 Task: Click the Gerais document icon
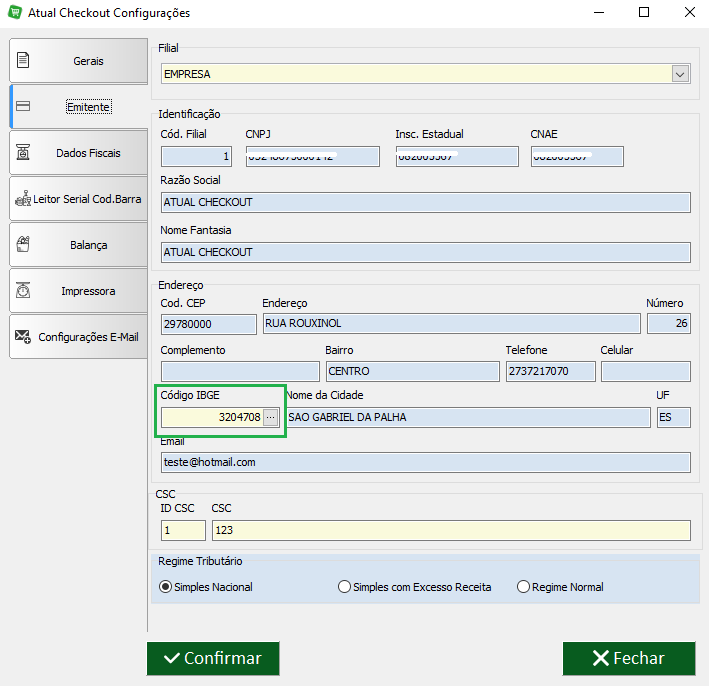(x=23, y=60)
